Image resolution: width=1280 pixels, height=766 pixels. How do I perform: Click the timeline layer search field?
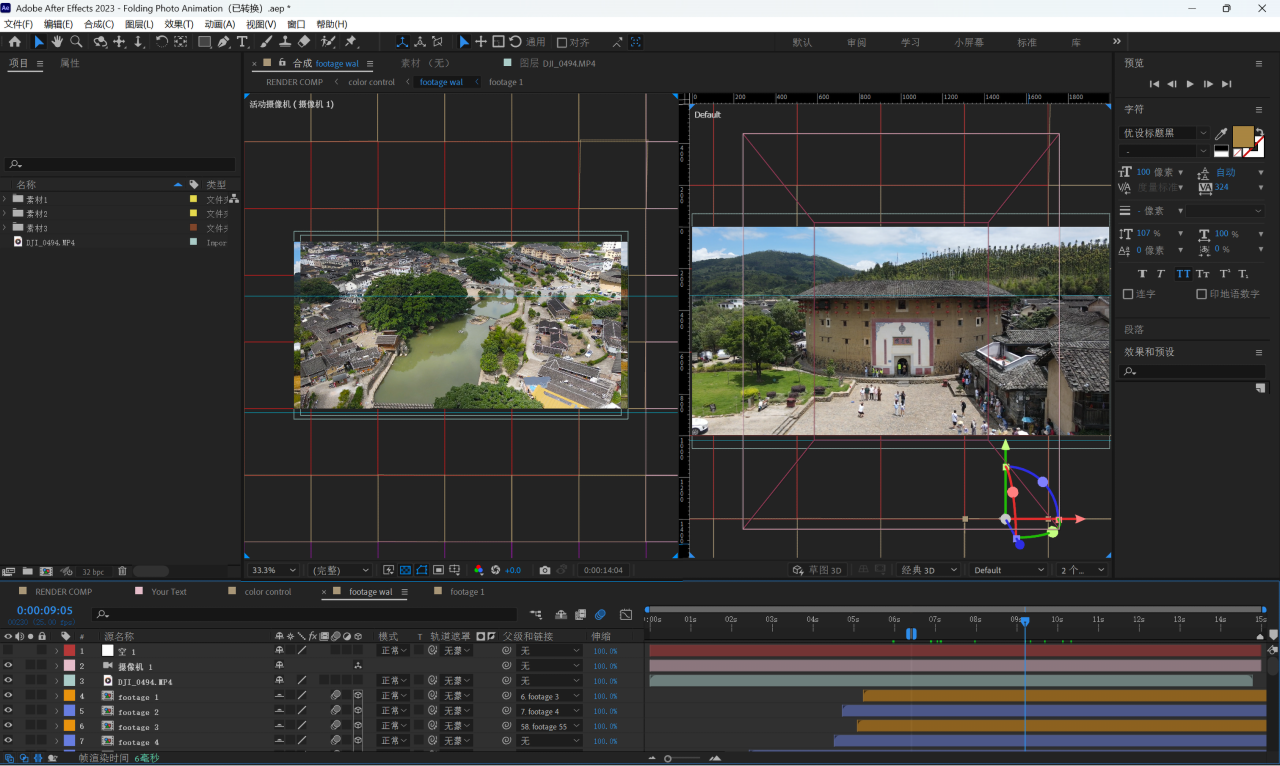coord(305,614)
